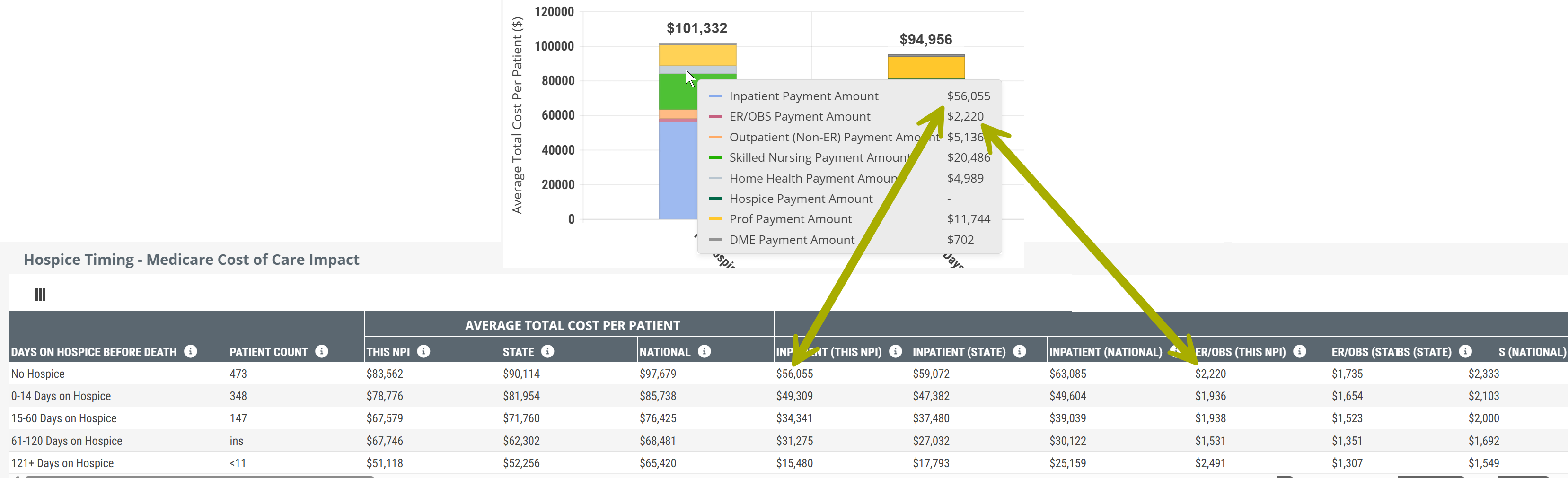Select the No Hospice row label
The width and height of the screenshot is (1568, 478).
coord(38,374)
